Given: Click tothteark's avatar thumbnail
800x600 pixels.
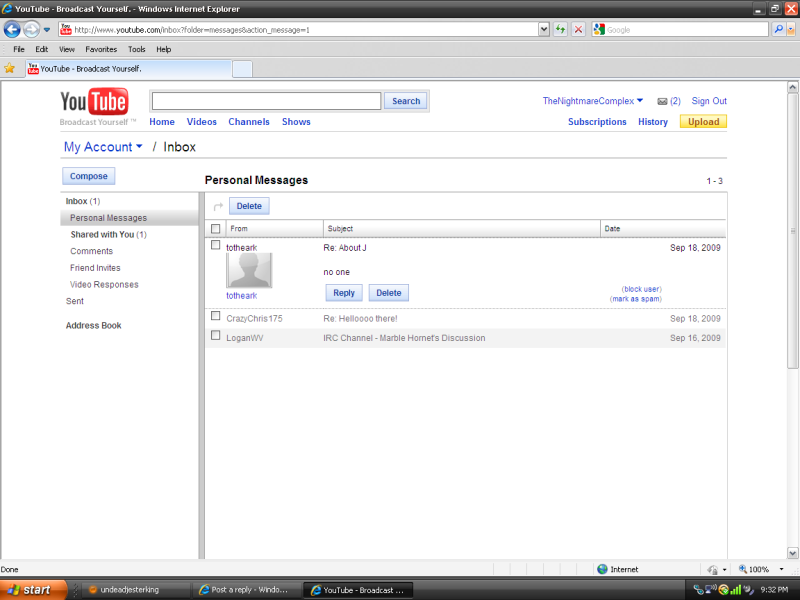Looking at the screenshot, I should pyautogui.click(x=249, y=270).
